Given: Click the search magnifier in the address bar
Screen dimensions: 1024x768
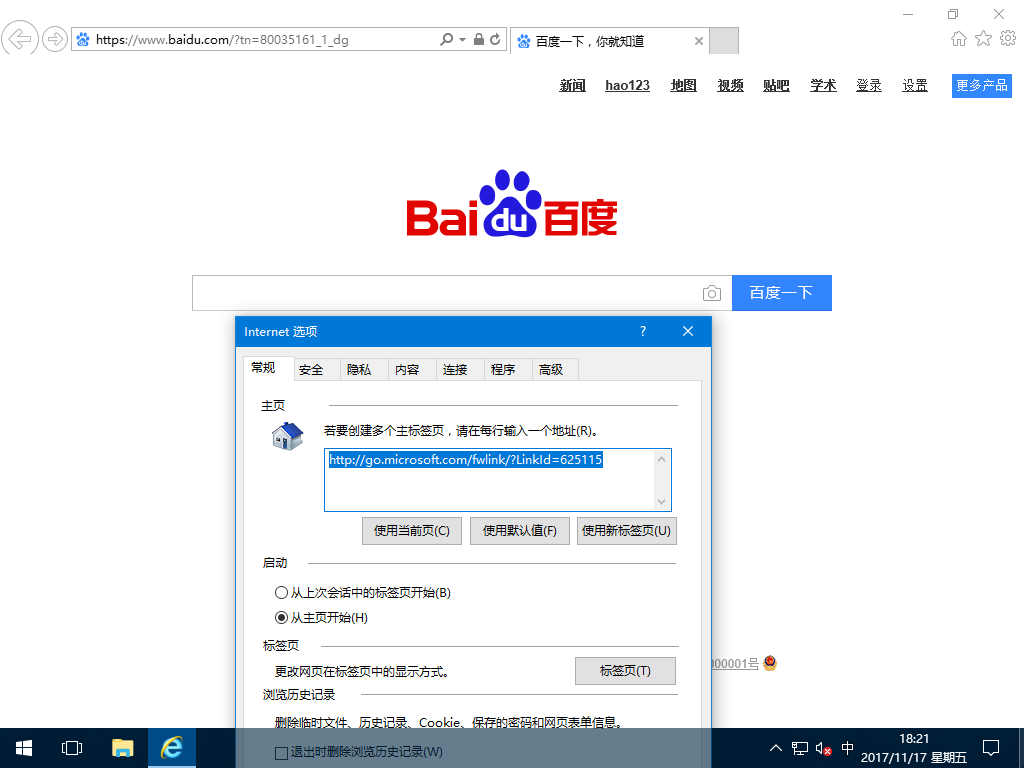Looking at the screenshot, I should tap(445, 40).
